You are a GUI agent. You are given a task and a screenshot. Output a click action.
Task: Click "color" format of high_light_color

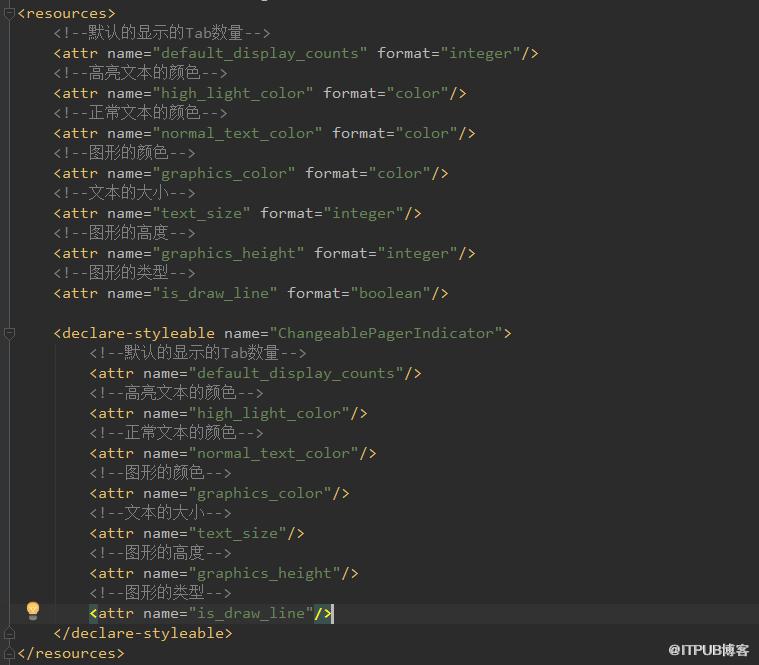click(x=417, y=93)
